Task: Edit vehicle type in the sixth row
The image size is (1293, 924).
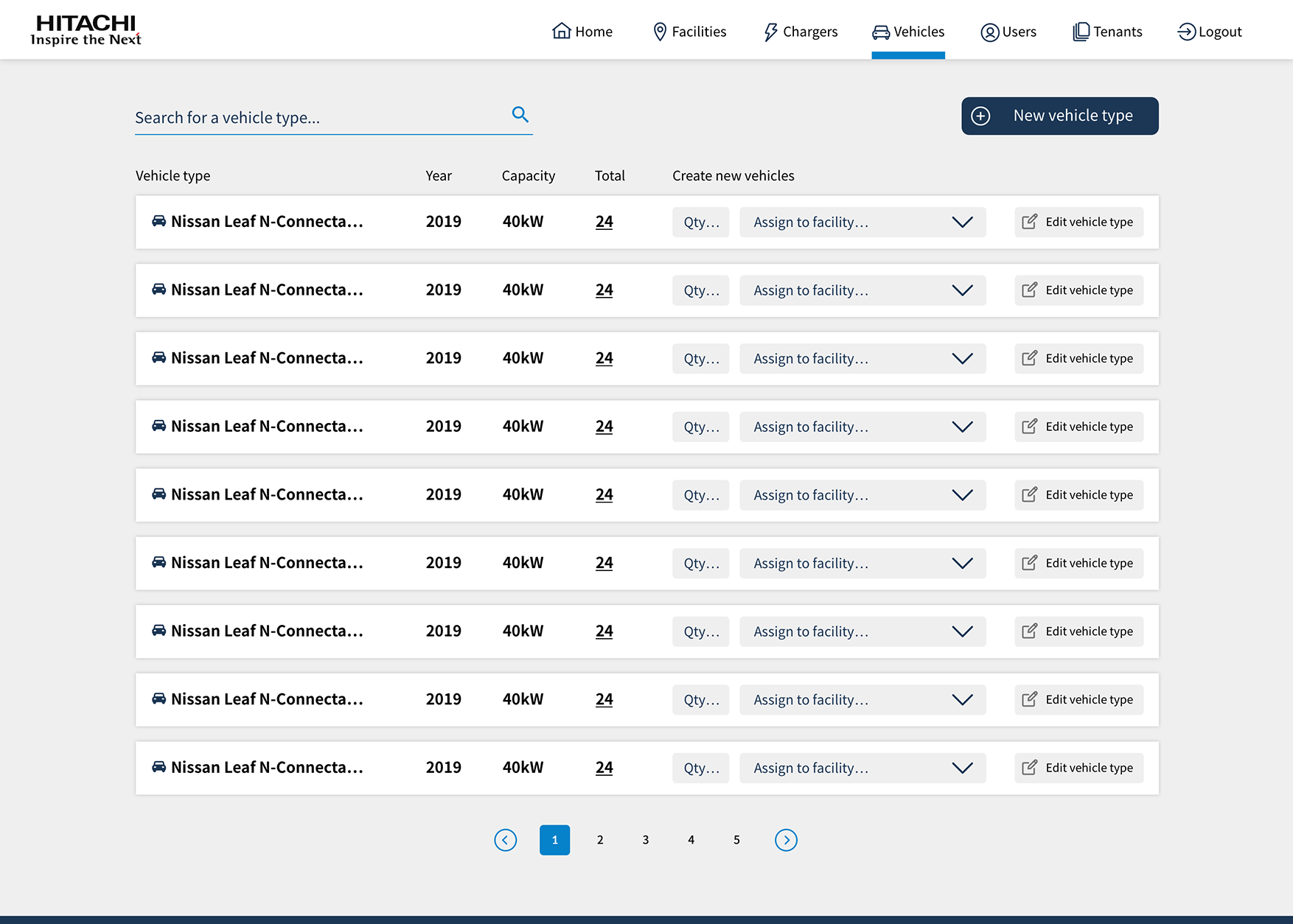Action: (x=1078, y=563)
